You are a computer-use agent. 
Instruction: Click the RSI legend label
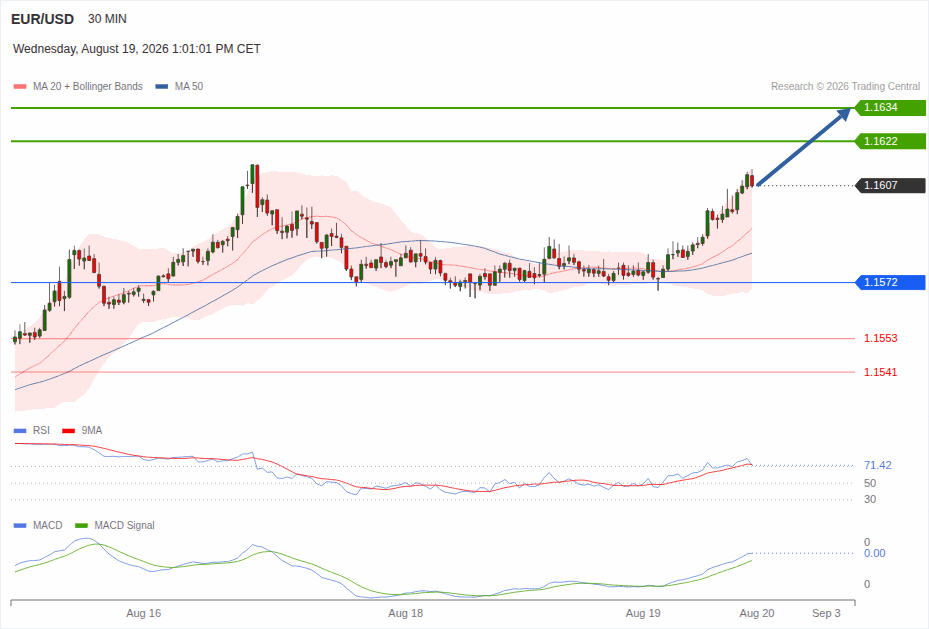[41, 431]
